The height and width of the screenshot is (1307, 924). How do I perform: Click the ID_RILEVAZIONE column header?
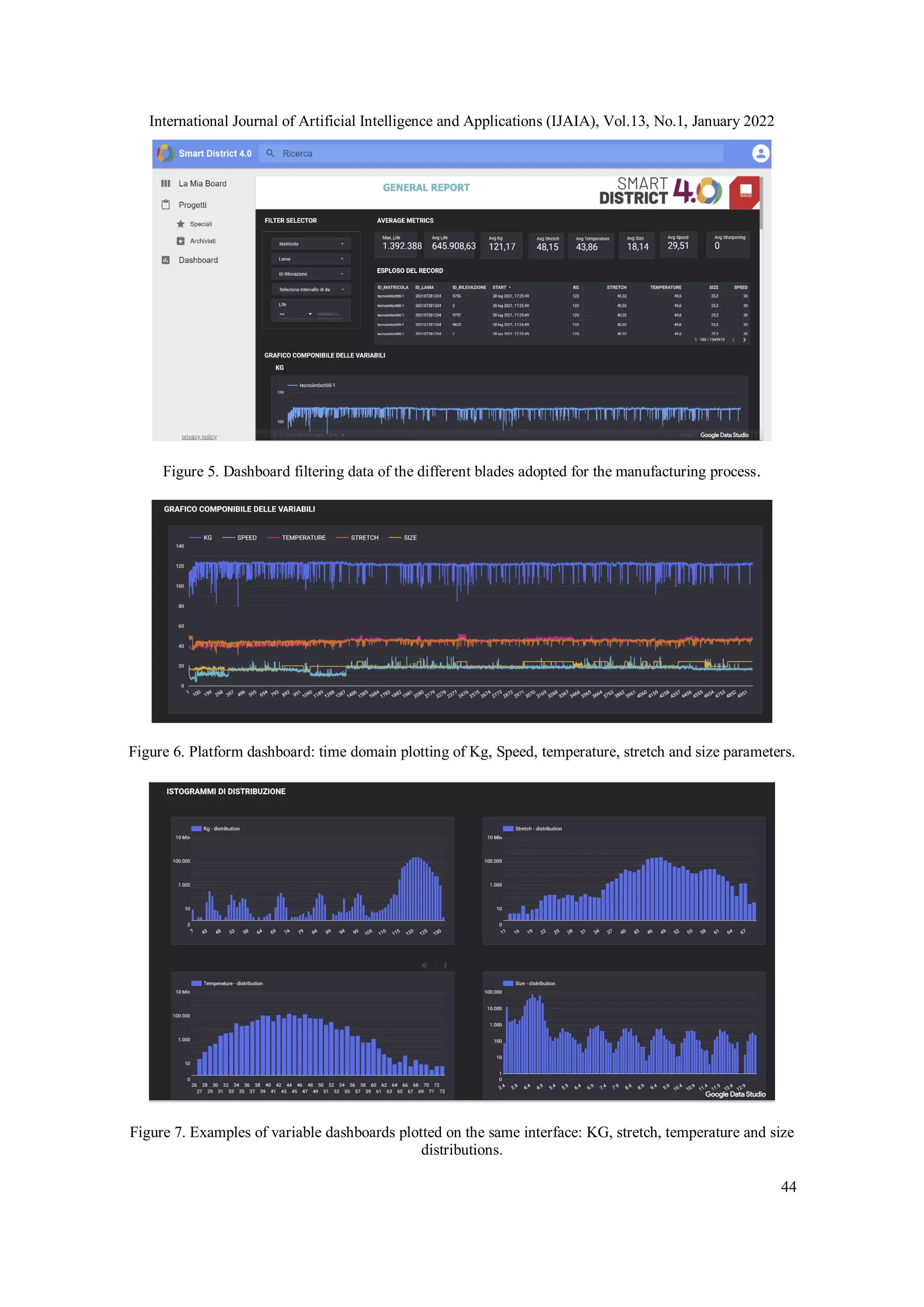pyautogui.click(x=469, y=287)
